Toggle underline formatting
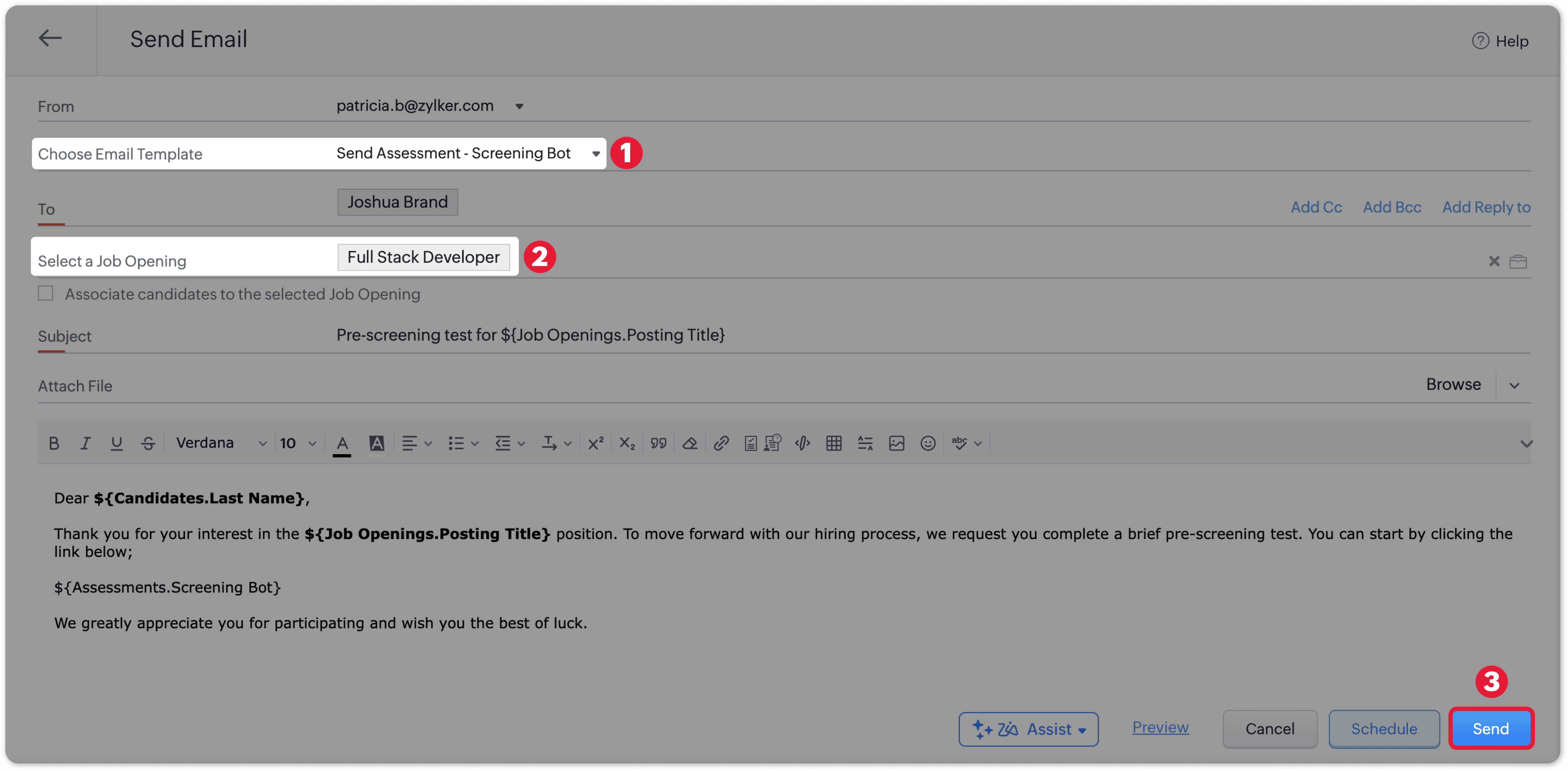 116,443
